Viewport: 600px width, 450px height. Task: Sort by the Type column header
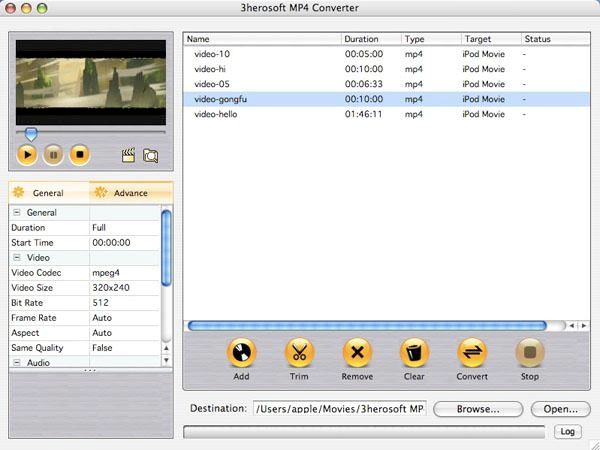[431, 39]
